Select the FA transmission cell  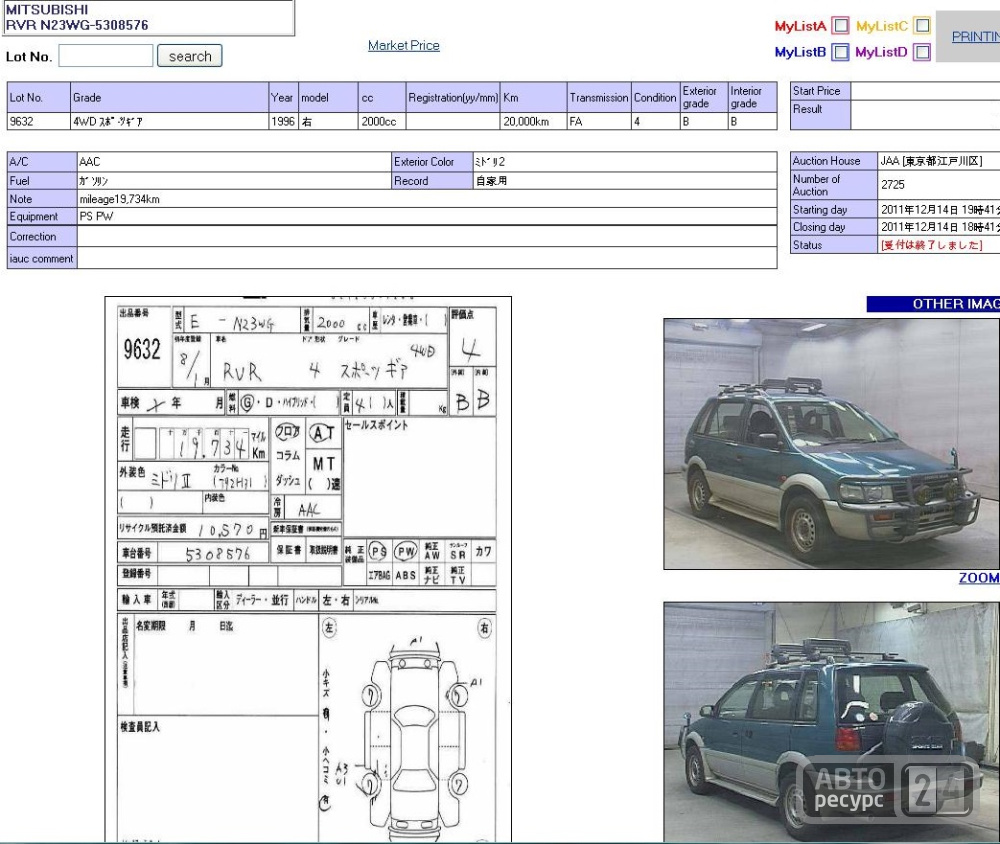pyautogui.click(x=599, y=121)
